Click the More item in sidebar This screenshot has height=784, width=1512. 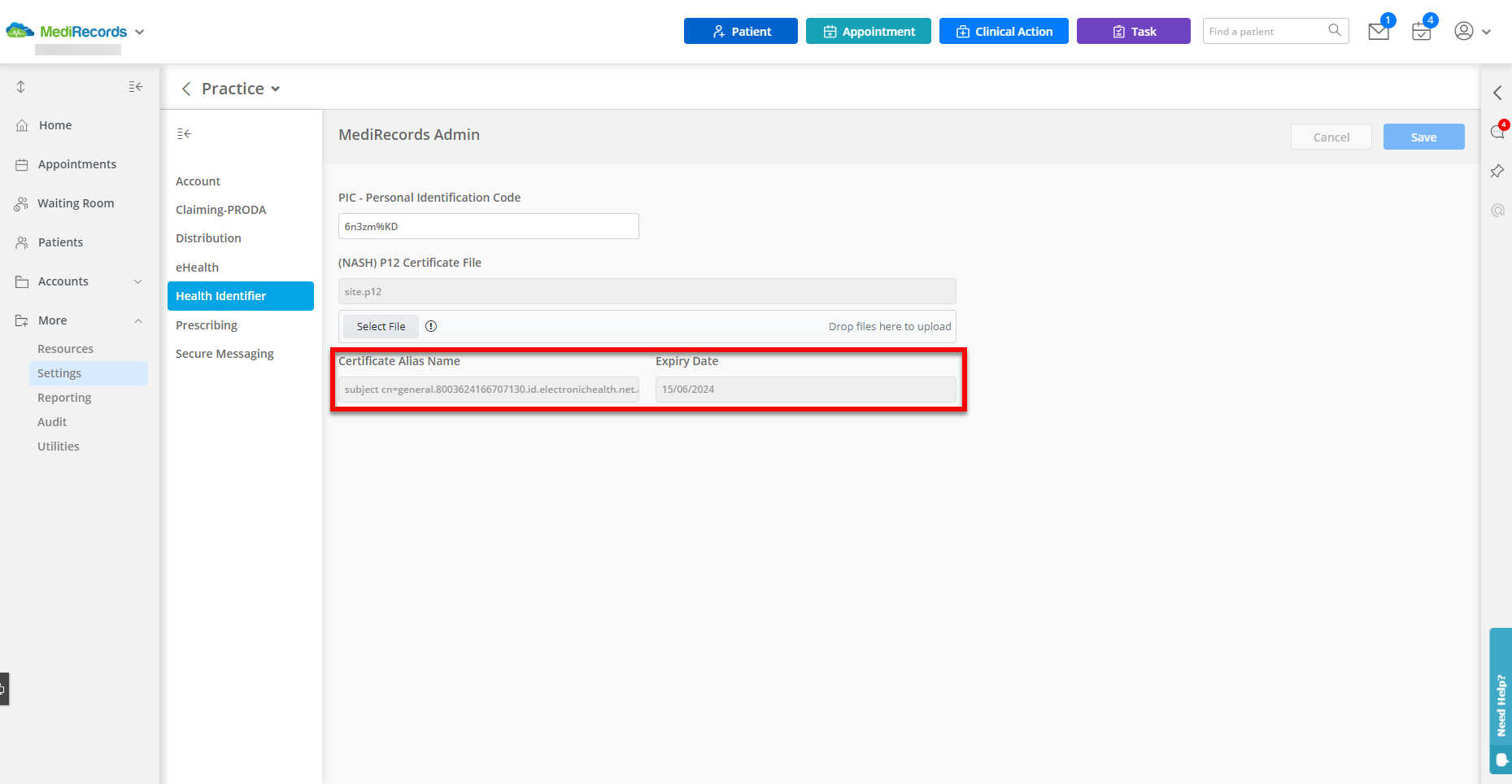click(52, 320)
